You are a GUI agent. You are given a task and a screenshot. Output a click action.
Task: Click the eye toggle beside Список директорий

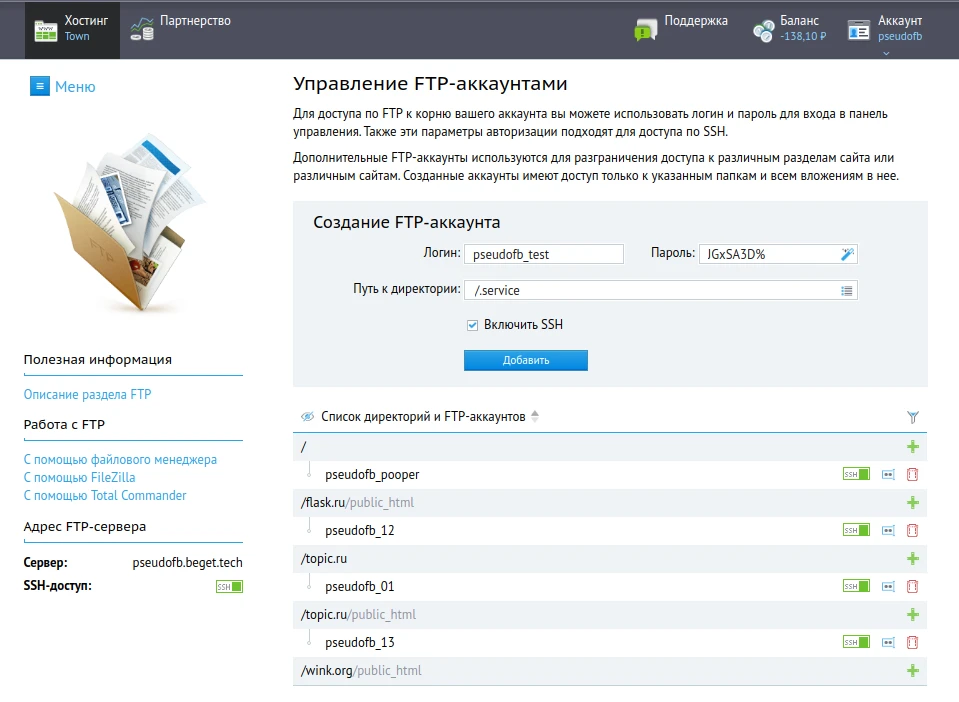click(x=308, y=415)
